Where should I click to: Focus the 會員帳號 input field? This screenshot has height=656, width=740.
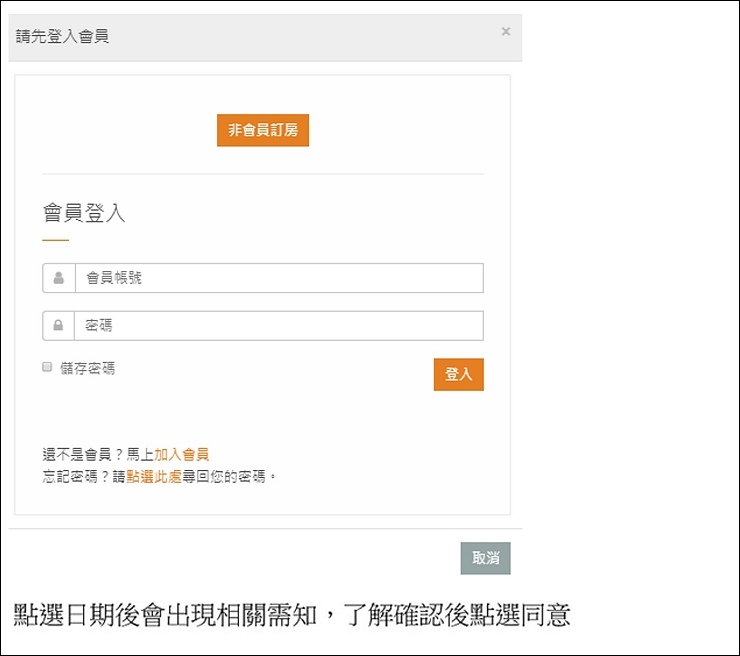(279, 278)
